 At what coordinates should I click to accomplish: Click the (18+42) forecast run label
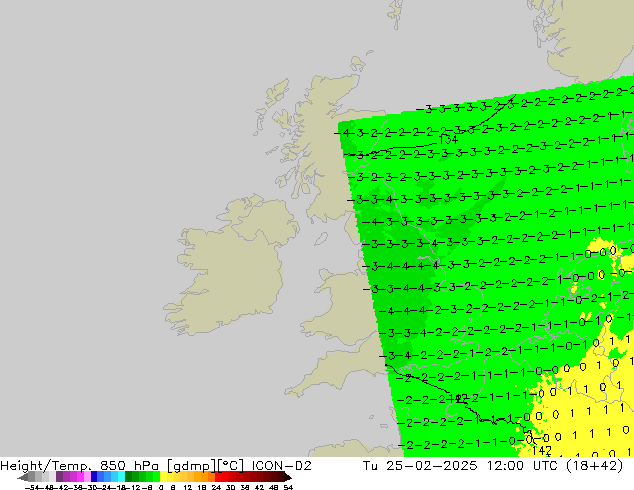pos(594,466)
